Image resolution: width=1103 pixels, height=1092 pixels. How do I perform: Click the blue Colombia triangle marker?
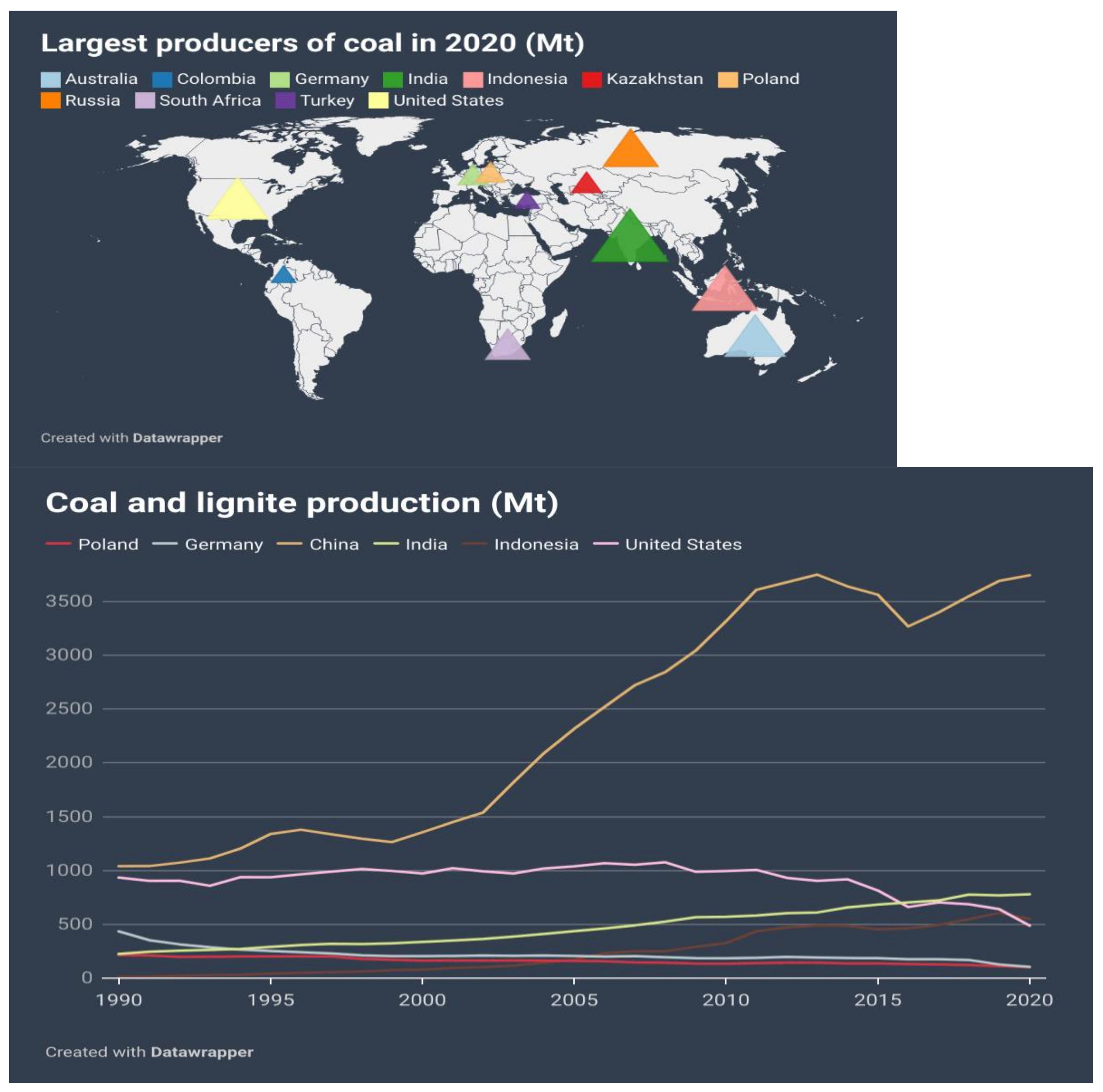pyautogui.click(x=283, y=276)
